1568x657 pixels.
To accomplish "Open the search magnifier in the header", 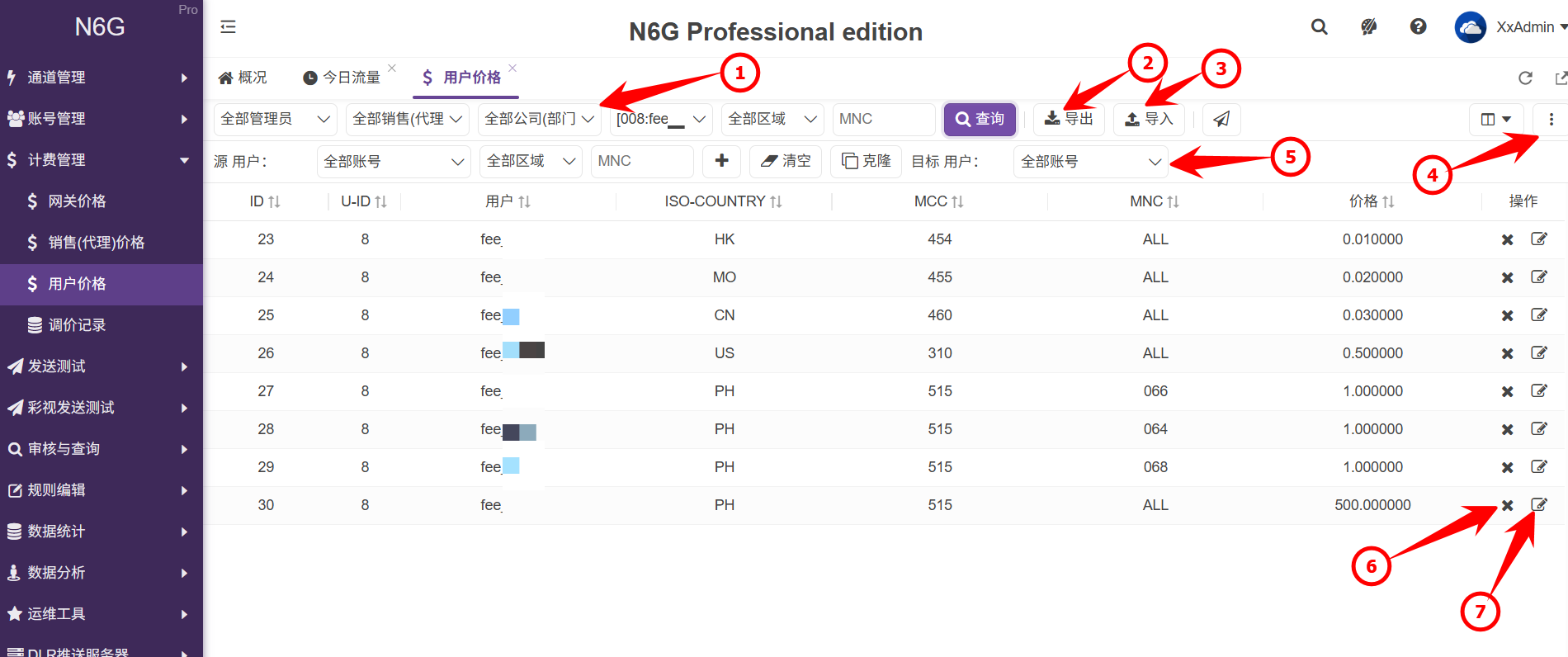I will point(1320,27).
